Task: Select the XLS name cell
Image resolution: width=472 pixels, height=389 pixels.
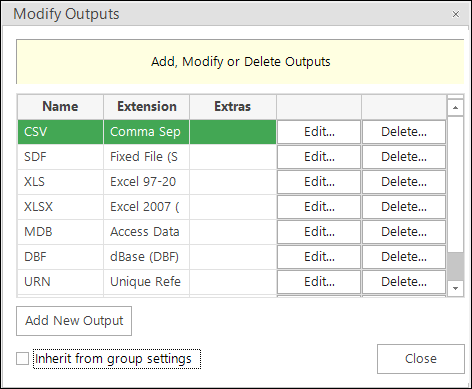Action: coord(61,182)
